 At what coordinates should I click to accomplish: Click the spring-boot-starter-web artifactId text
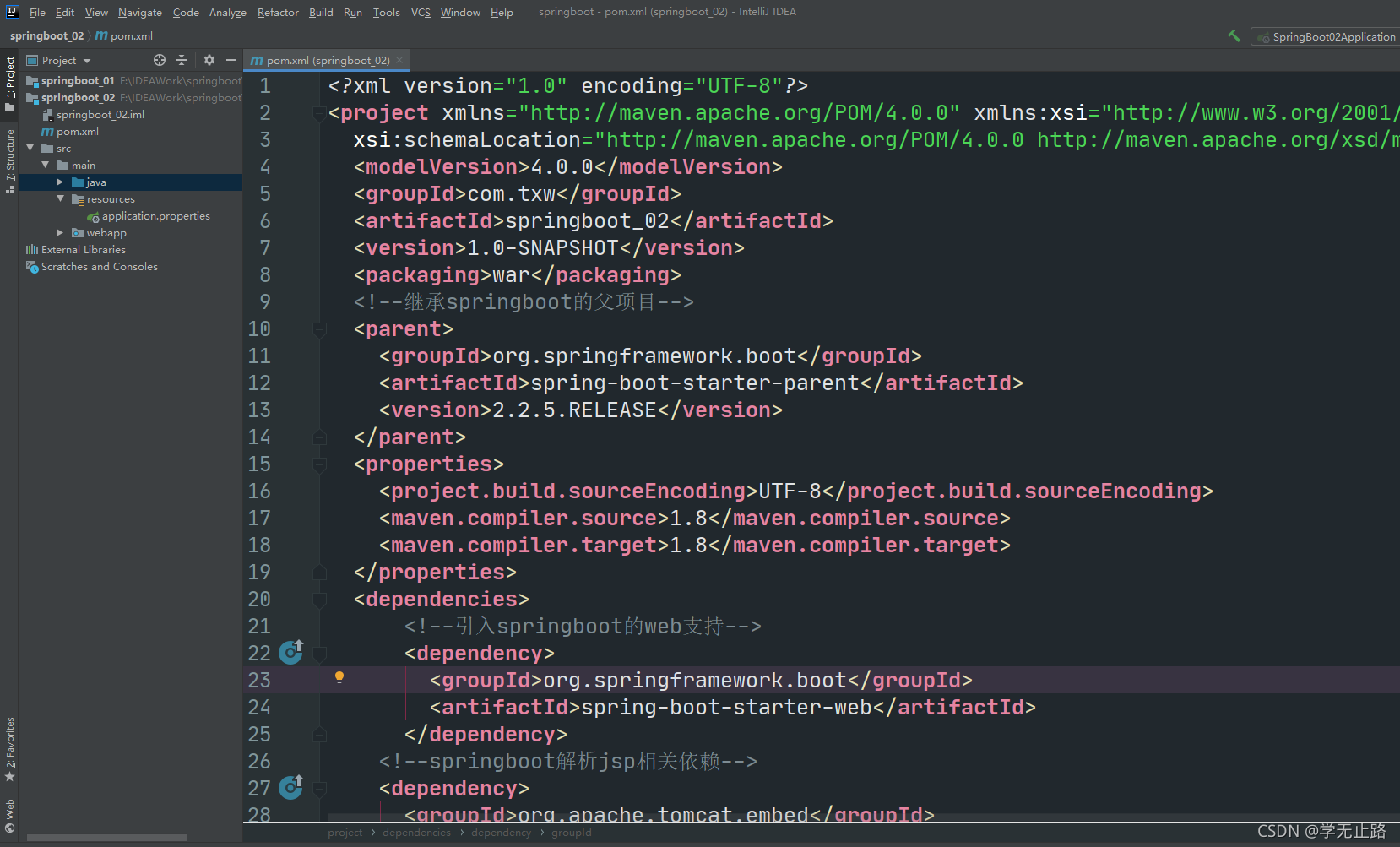726,707
